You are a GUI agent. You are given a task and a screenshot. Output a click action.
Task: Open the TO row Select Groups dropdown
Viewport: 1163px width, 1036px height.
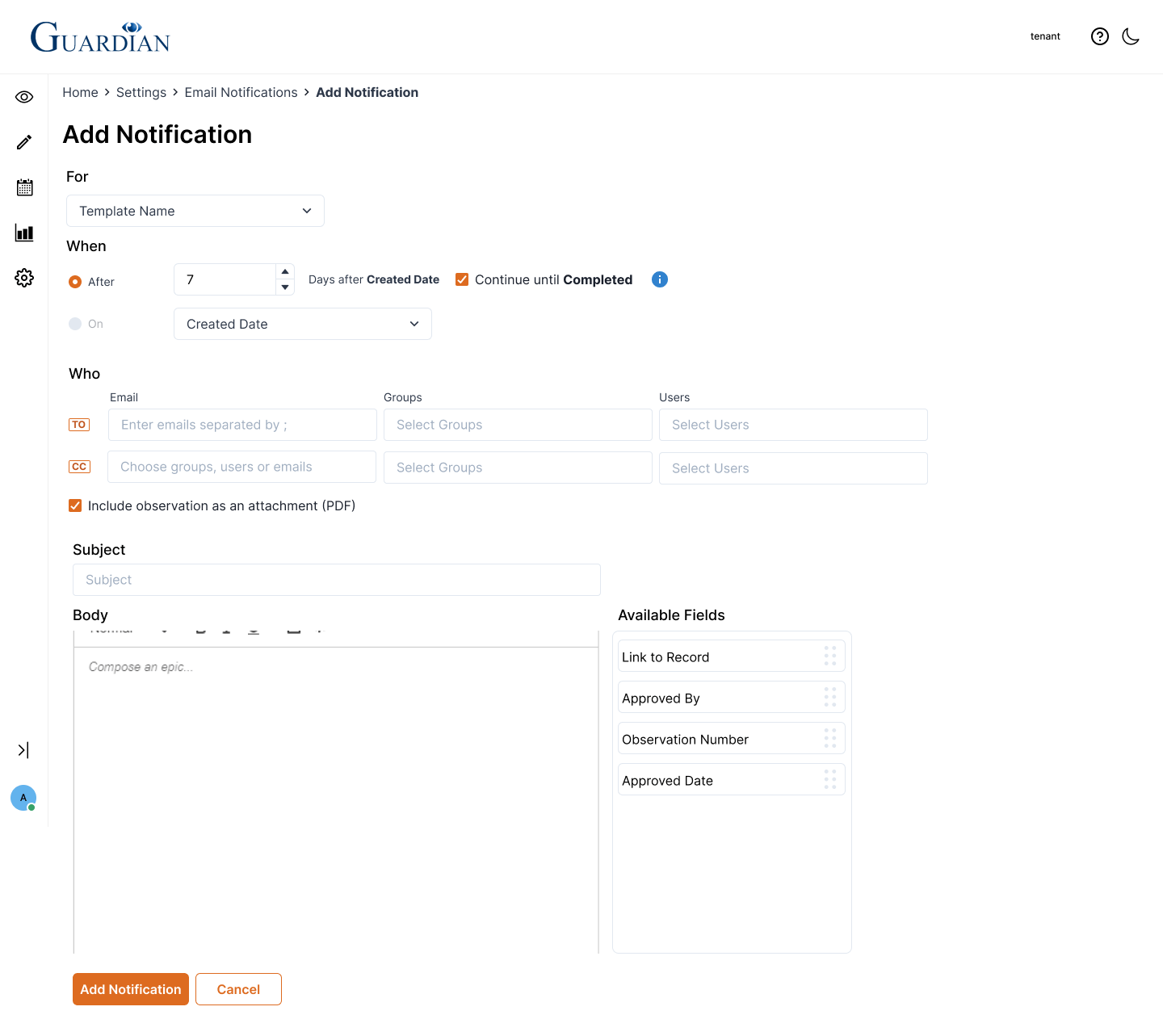(517, 425)
